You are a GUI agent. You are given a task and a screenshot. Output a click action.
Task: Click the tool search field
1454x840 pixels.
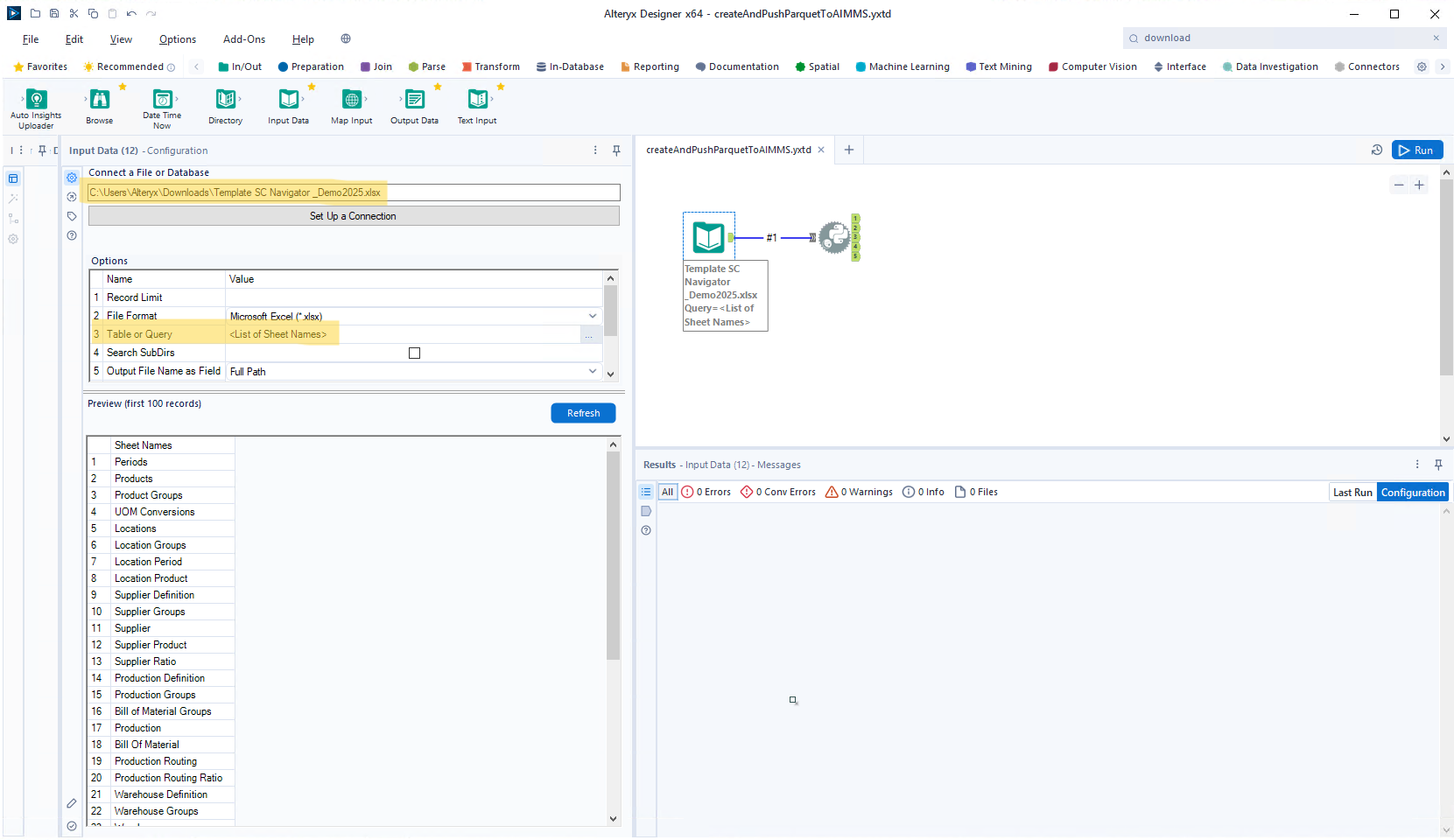click(x=1284, y=38)
